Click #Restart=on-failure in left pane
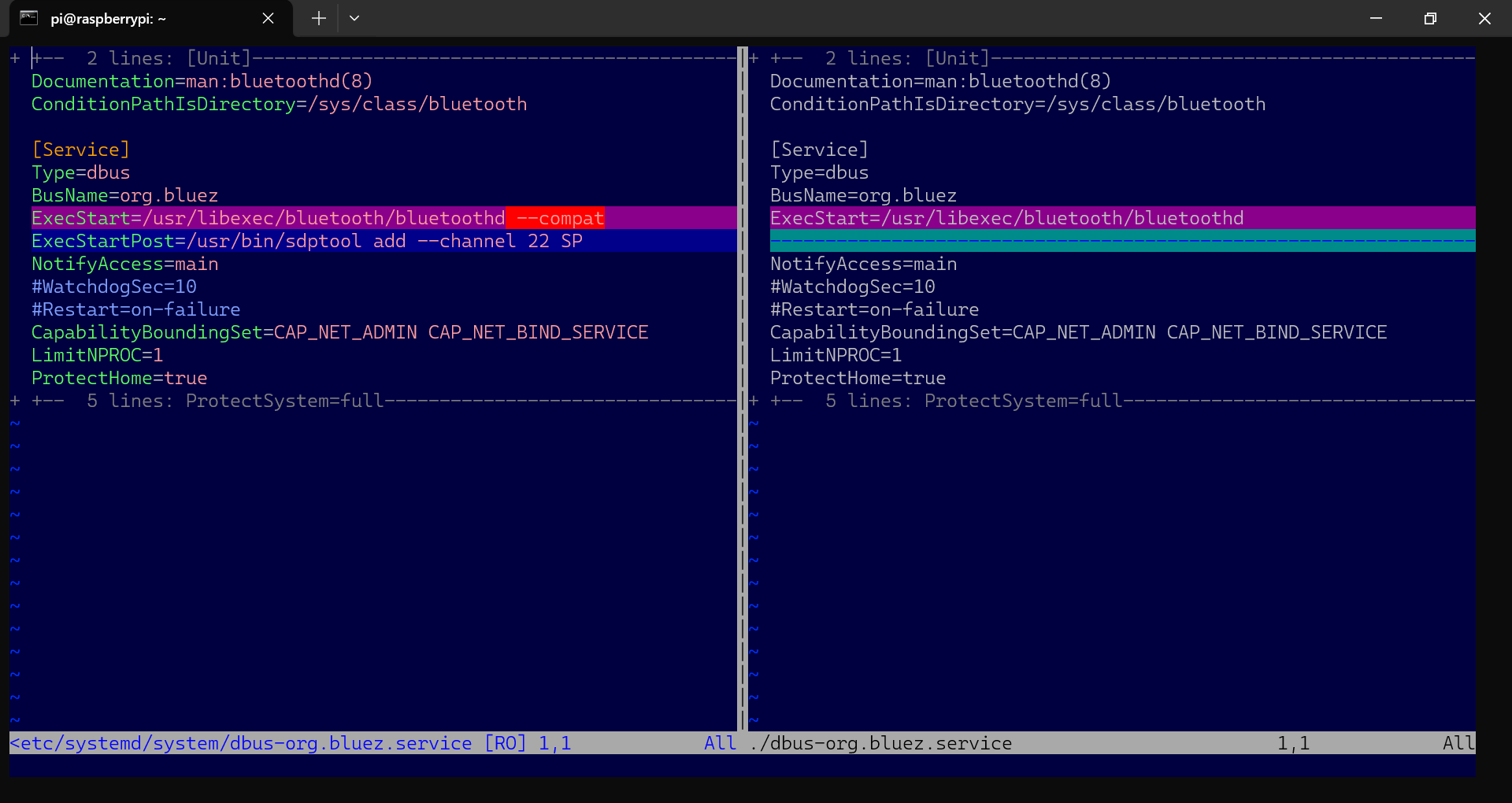This screenshot has width=1512, height=803. [x=135, y=309]
